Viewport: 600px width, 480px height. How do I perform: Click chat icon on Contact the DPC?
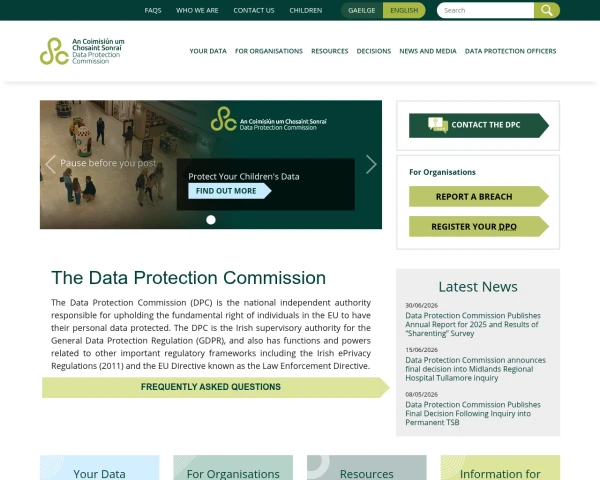point(438,125)
